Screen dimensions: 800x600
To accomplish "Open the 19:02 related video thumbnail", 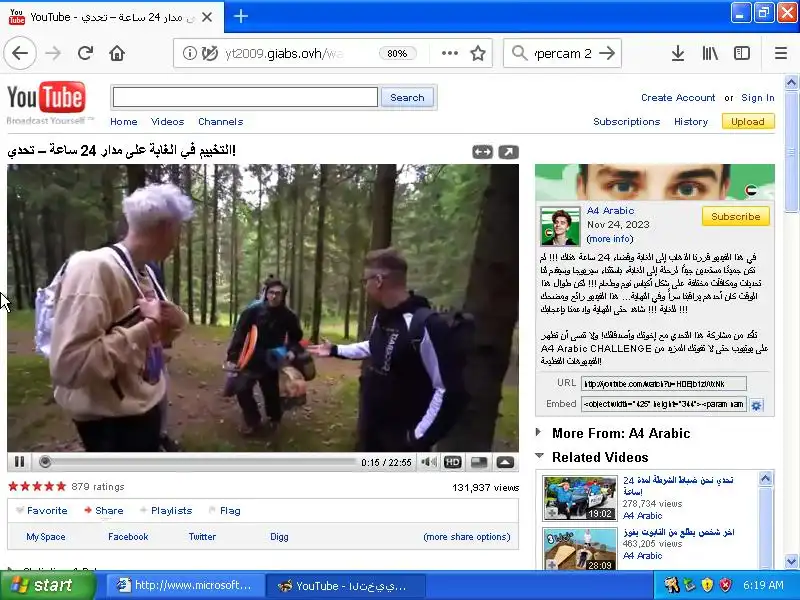I will pyautogui.click(x=580, y=498).
